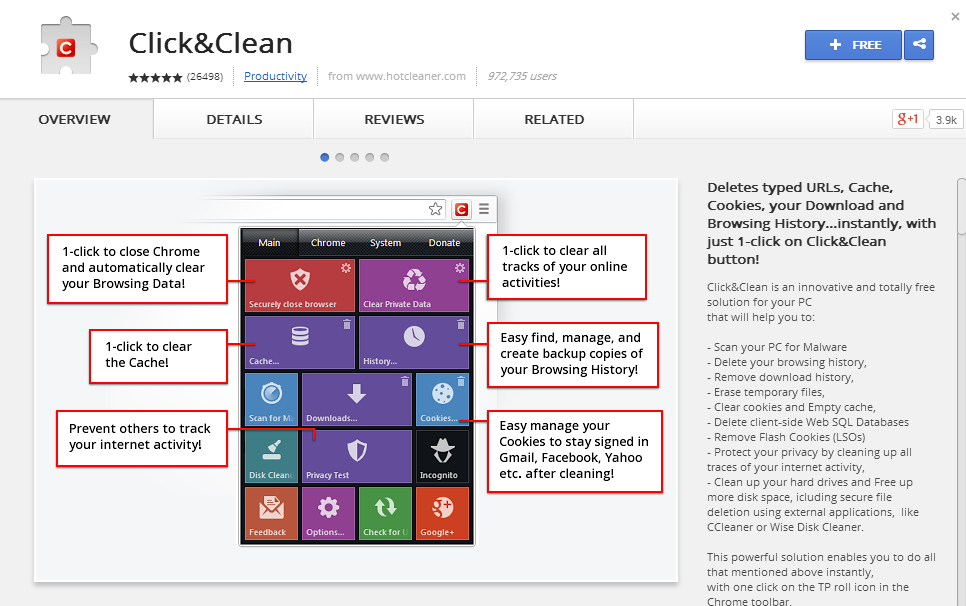Click the share icon button

pos(919,45)
